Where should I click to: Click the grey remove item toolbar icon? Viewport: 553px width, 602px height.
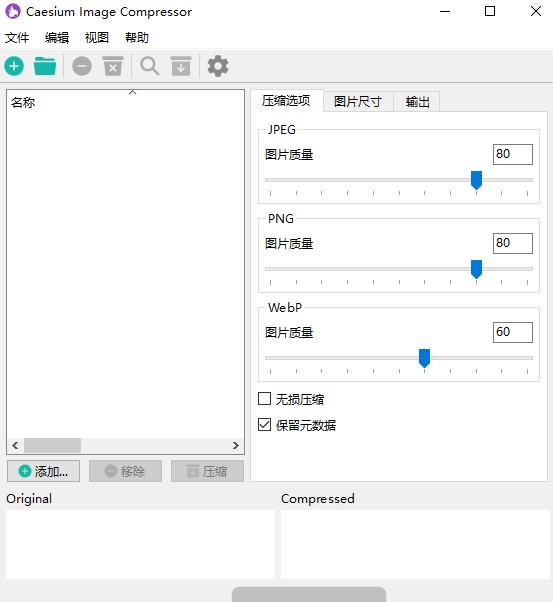coord(82,66)
